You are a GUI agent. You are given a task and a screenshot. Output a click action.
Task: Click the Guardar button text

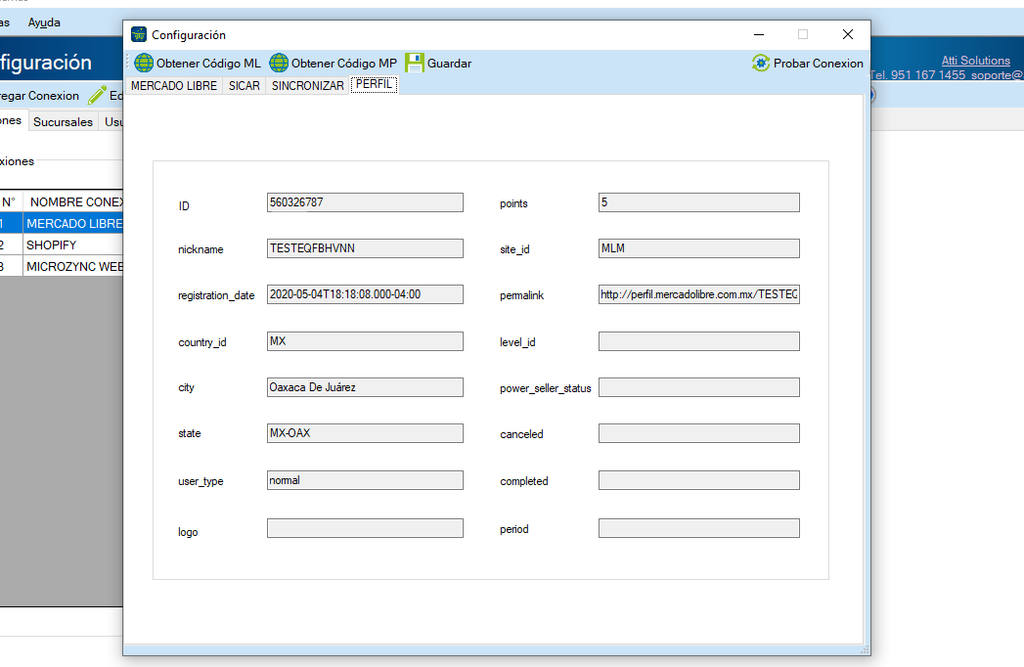coord(449,63)
